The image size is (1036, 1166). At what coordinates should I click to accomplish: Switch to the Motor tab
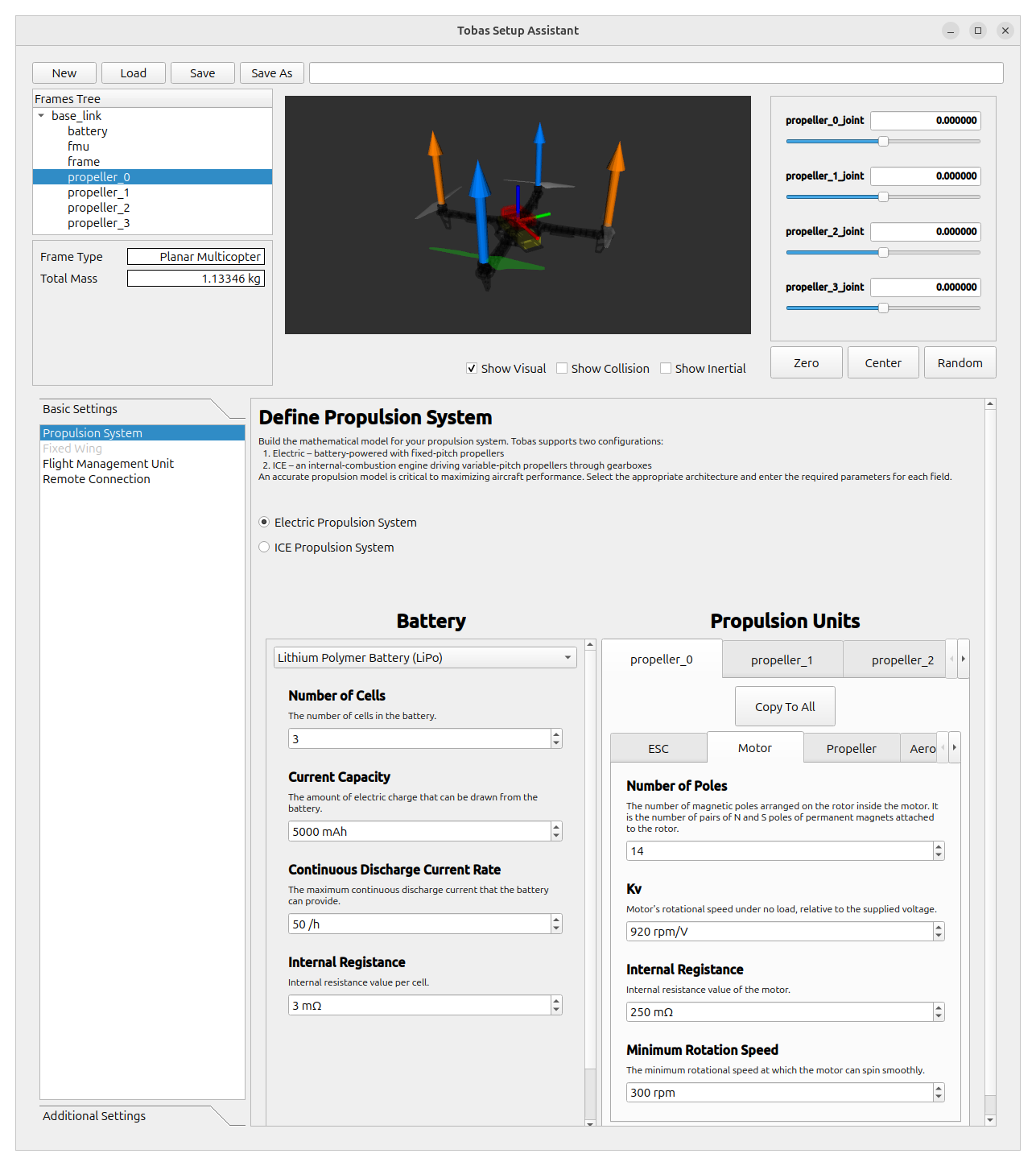click(755, 748)
